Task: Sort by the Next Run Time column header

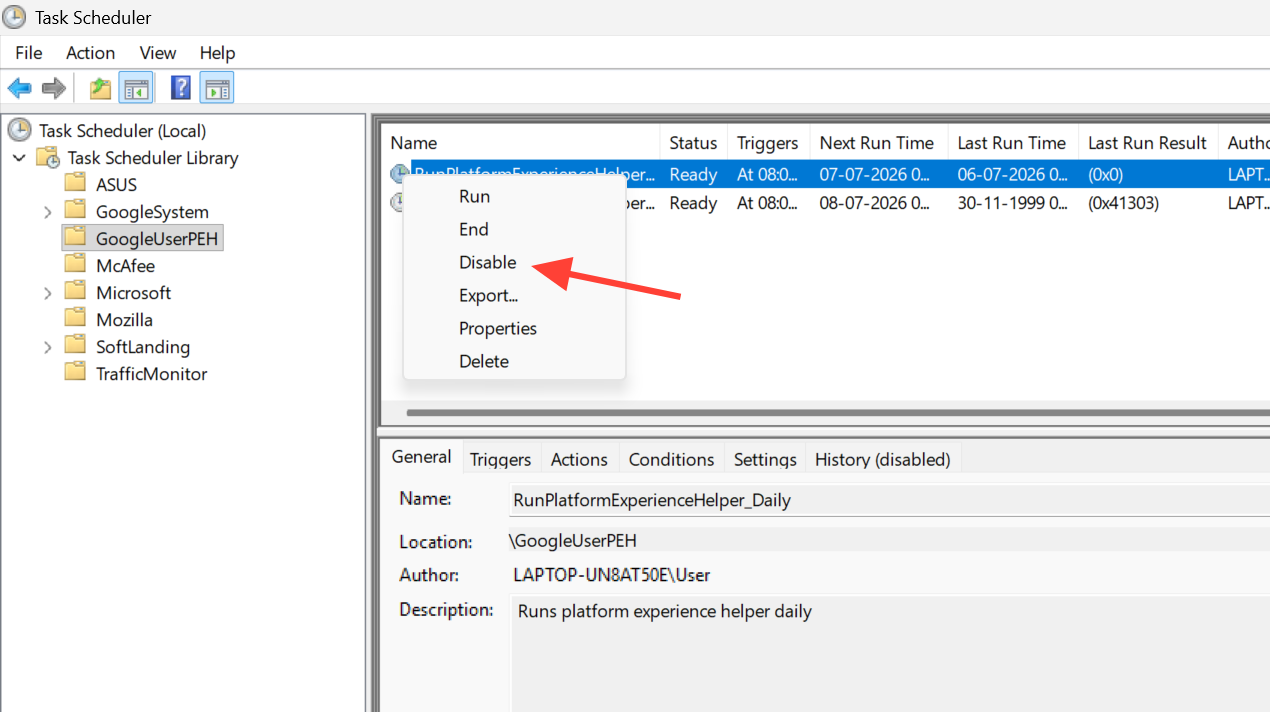Action: pos(877,142)
